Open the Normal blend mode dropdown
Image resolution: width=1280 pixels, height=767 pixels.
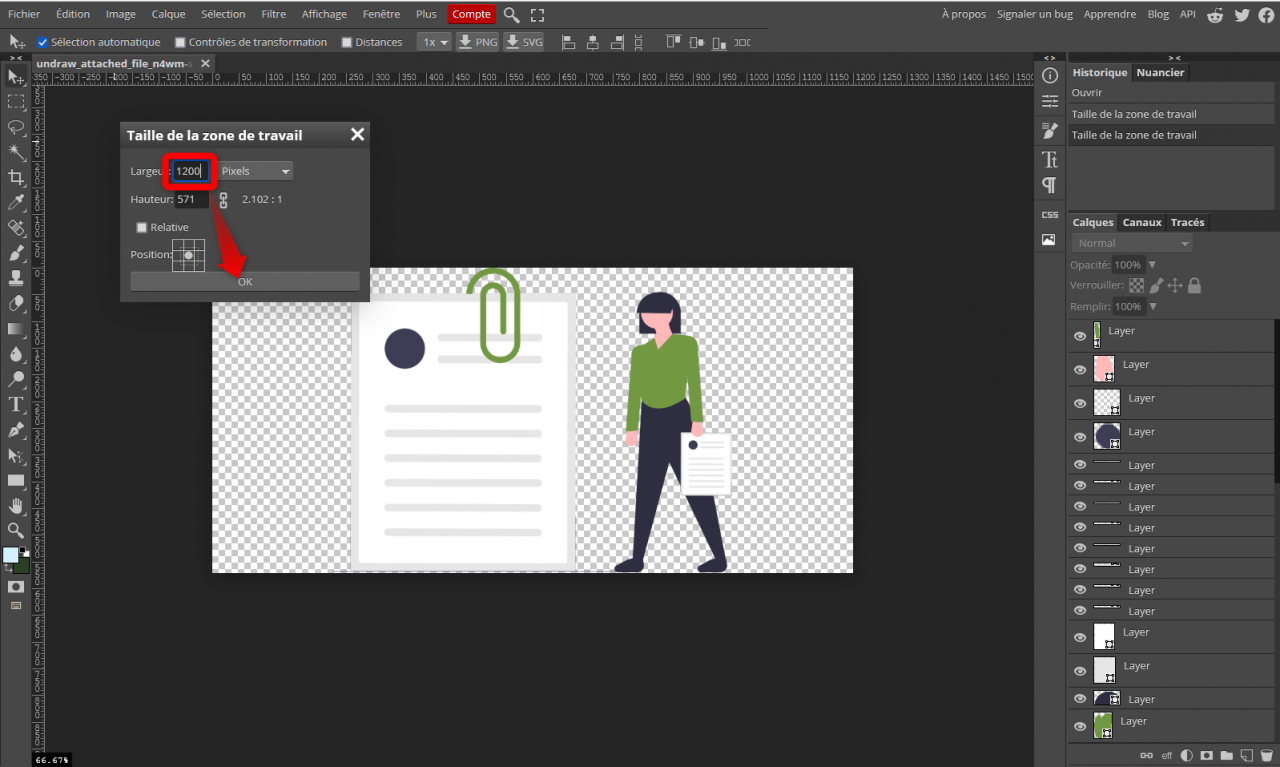pyautogui.click(x=1132, y=243)
